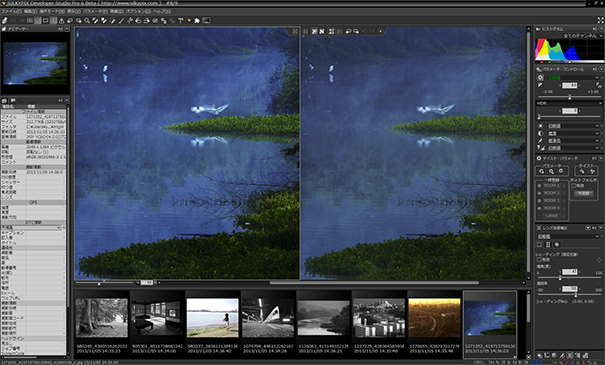The image size is (605, 365).
Task: Click the white balance sun icon
Action: (x=541, y=126)
